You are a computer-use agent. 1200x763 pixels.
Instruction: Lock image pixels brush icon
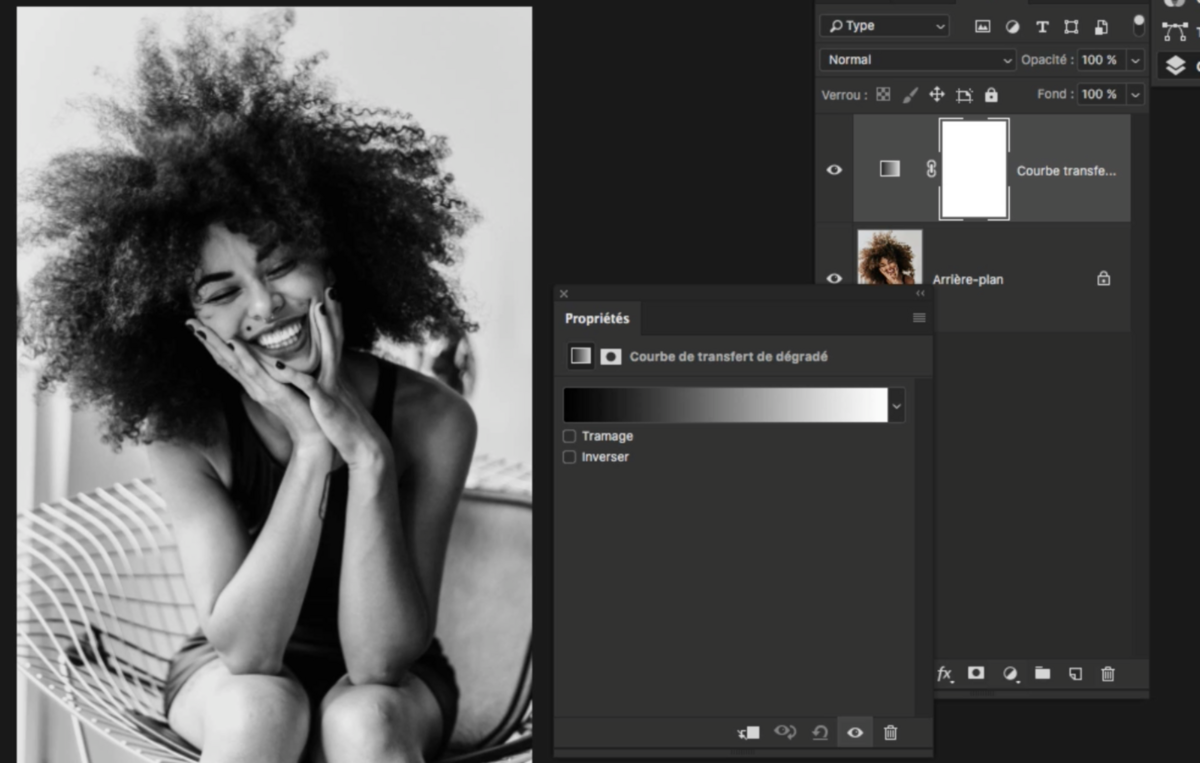click(910, 95)
